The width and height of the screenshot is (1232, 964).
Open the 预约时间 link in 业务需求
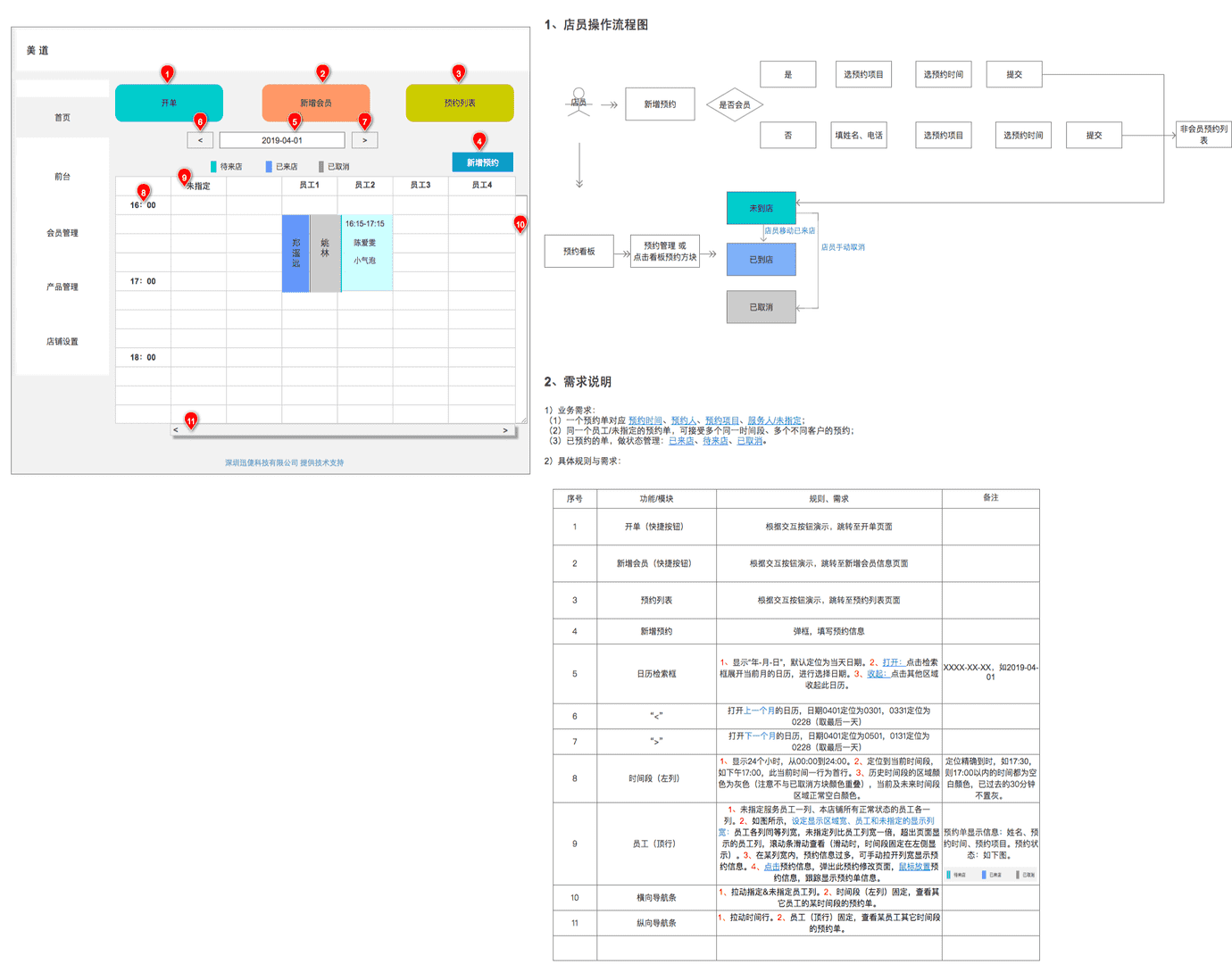pos(645,420)
